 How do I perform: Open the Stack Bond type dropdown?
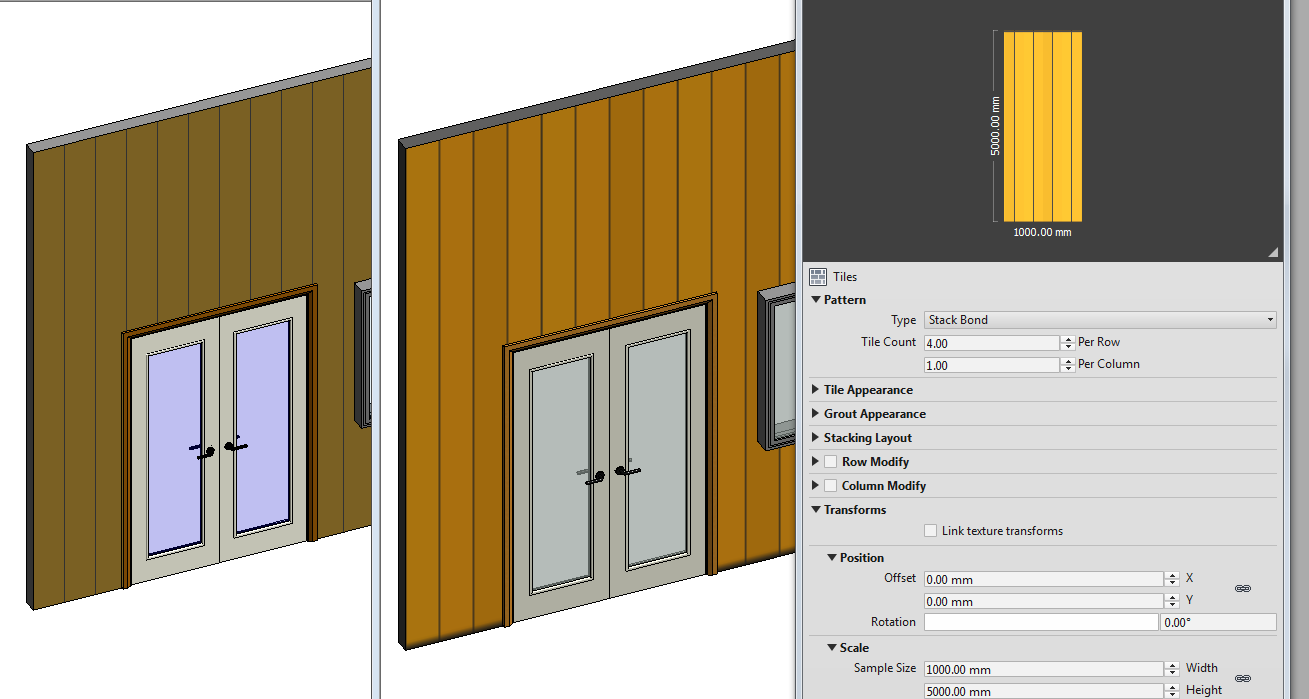(1101, 320)
